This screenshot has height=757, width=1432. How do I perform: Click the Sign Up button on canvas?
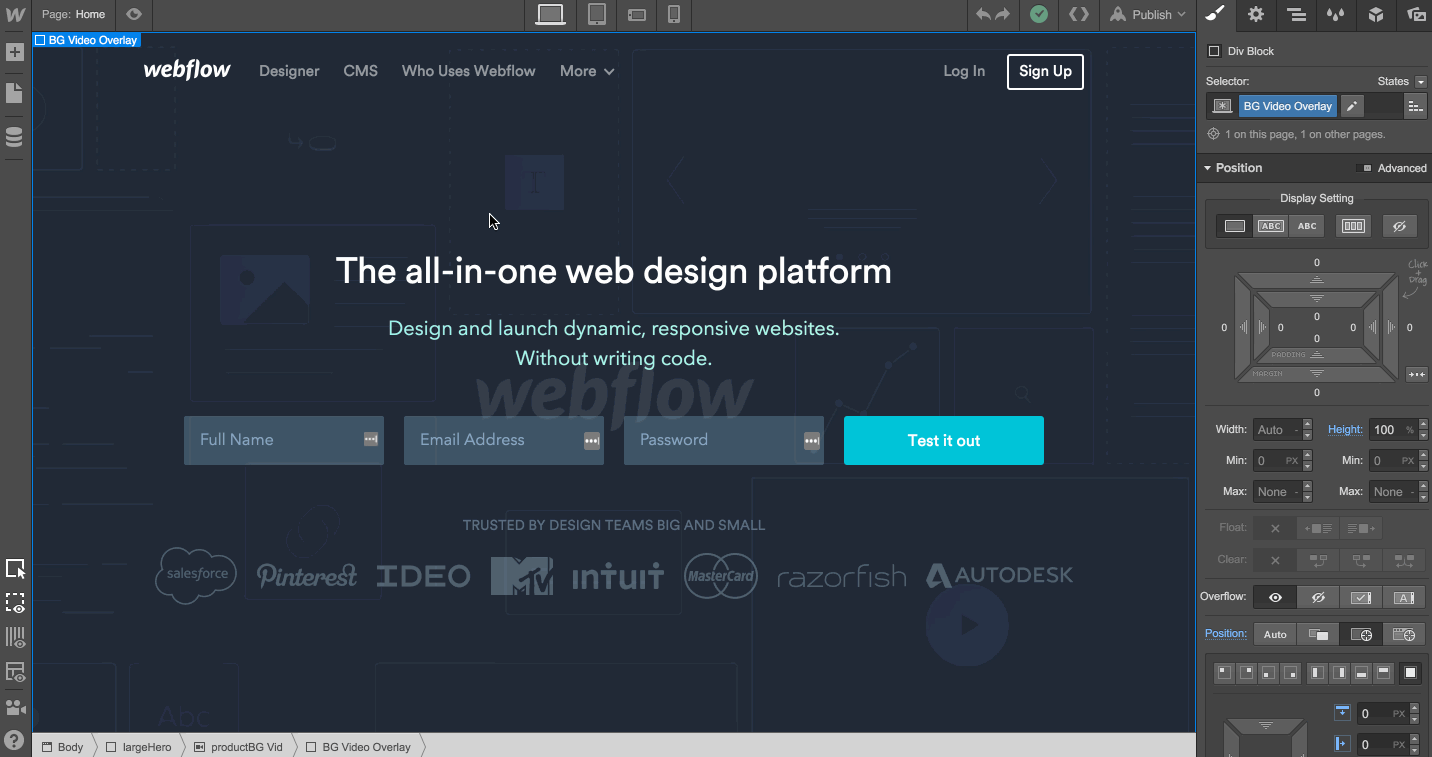(1045, 71)
